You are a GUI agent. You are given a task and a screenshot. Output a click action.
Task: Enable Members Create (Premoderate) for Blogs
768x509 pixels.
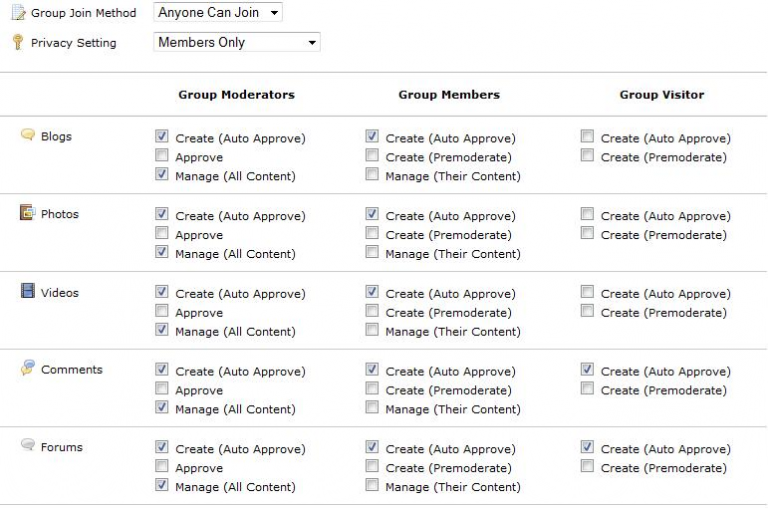pyautogui.click(x=372, y=155)
